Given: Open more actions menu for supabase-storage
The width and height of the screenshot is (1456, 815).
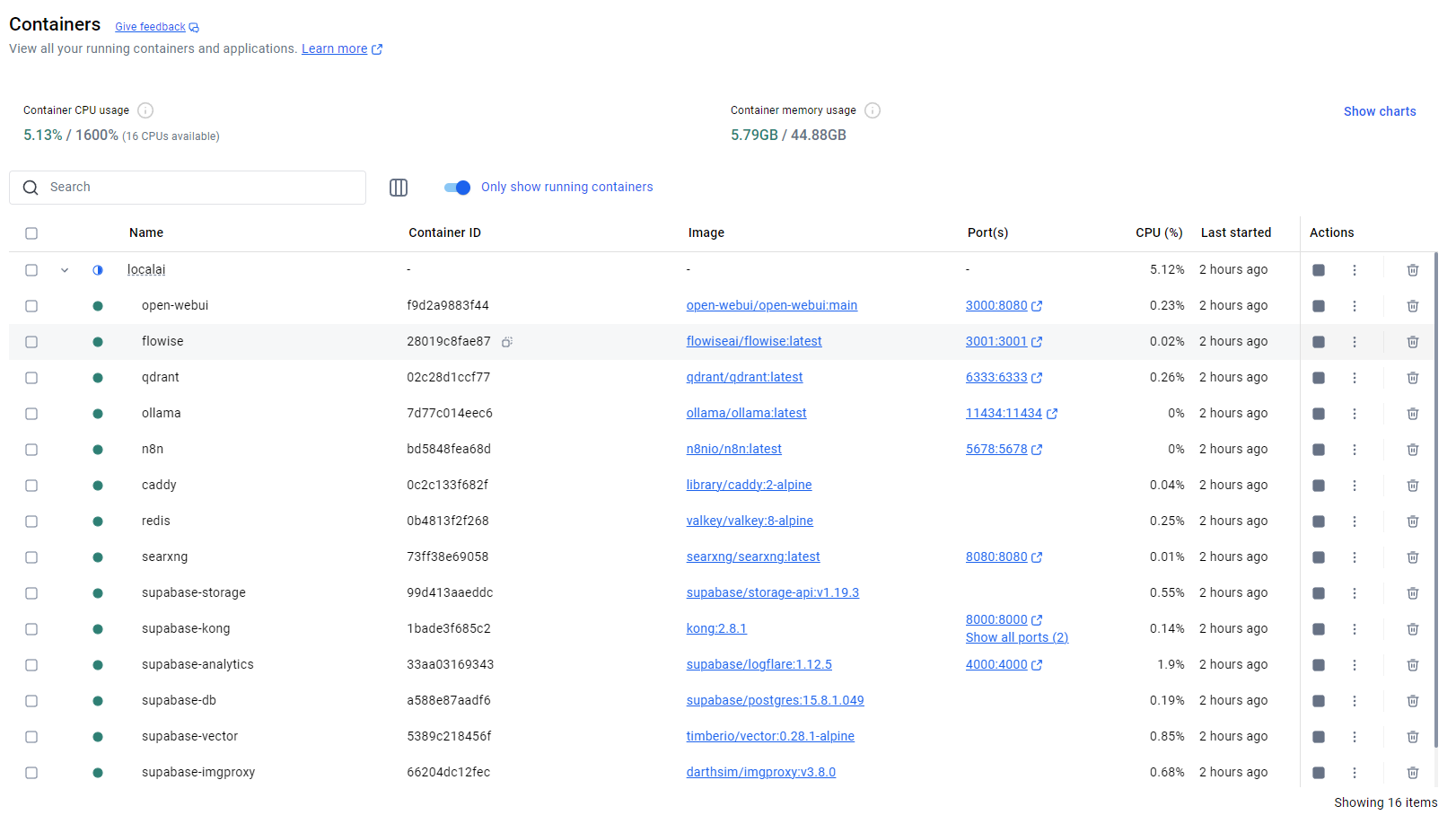Looking at the screenshot, I should tap(1355, 593).
